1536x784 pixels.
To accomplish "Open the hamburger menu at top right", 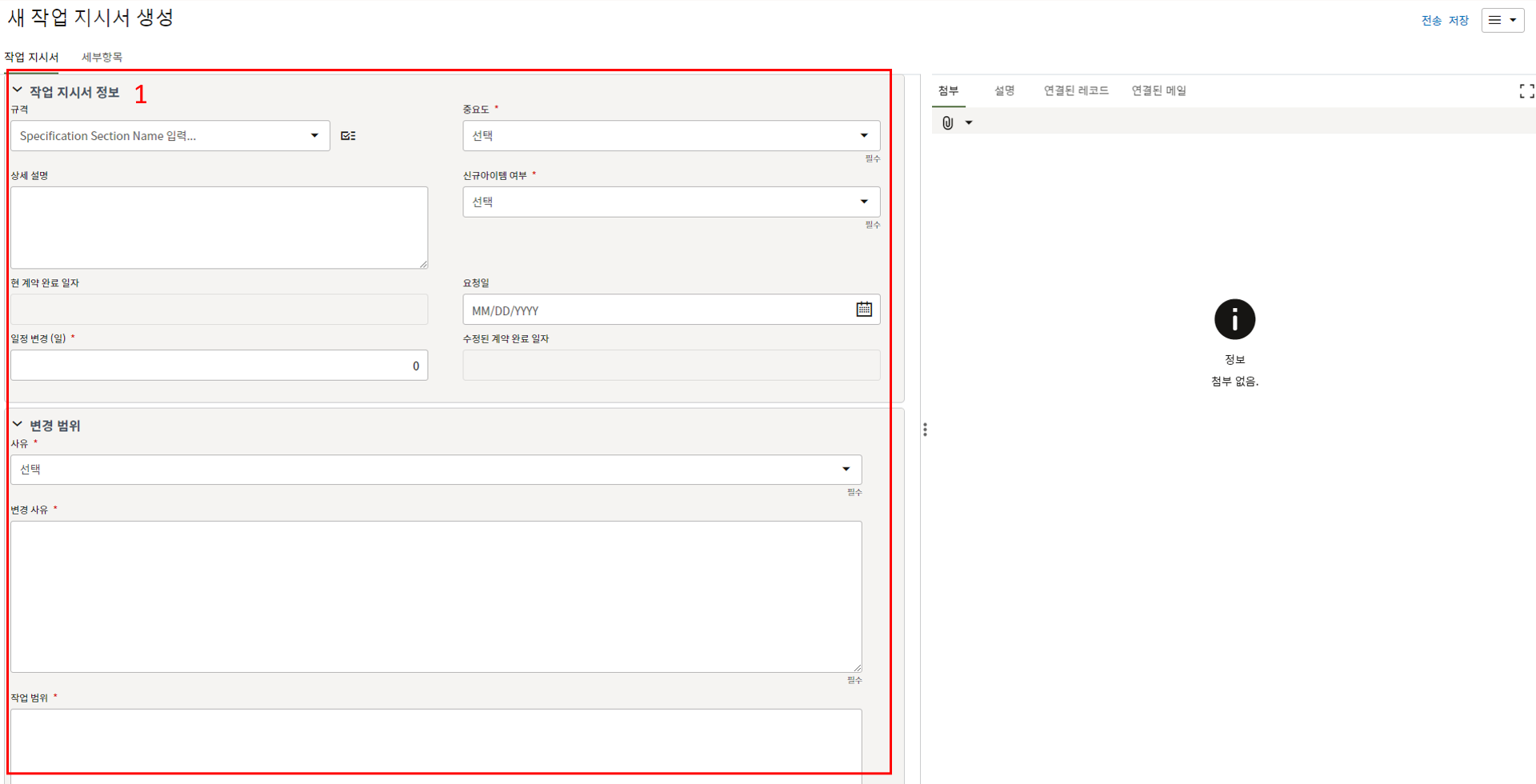I will tap(1502, 20).
